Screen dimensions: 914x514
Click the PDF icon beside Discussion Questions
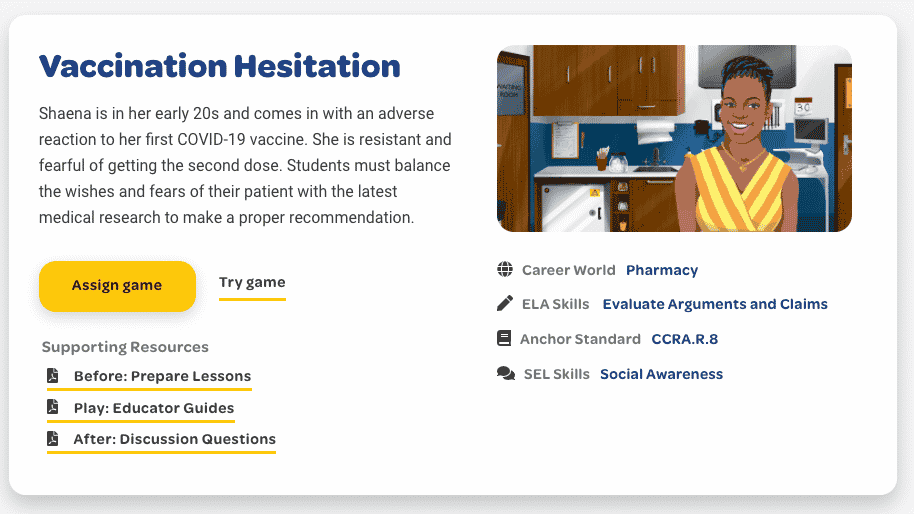[x=52, y=438]
